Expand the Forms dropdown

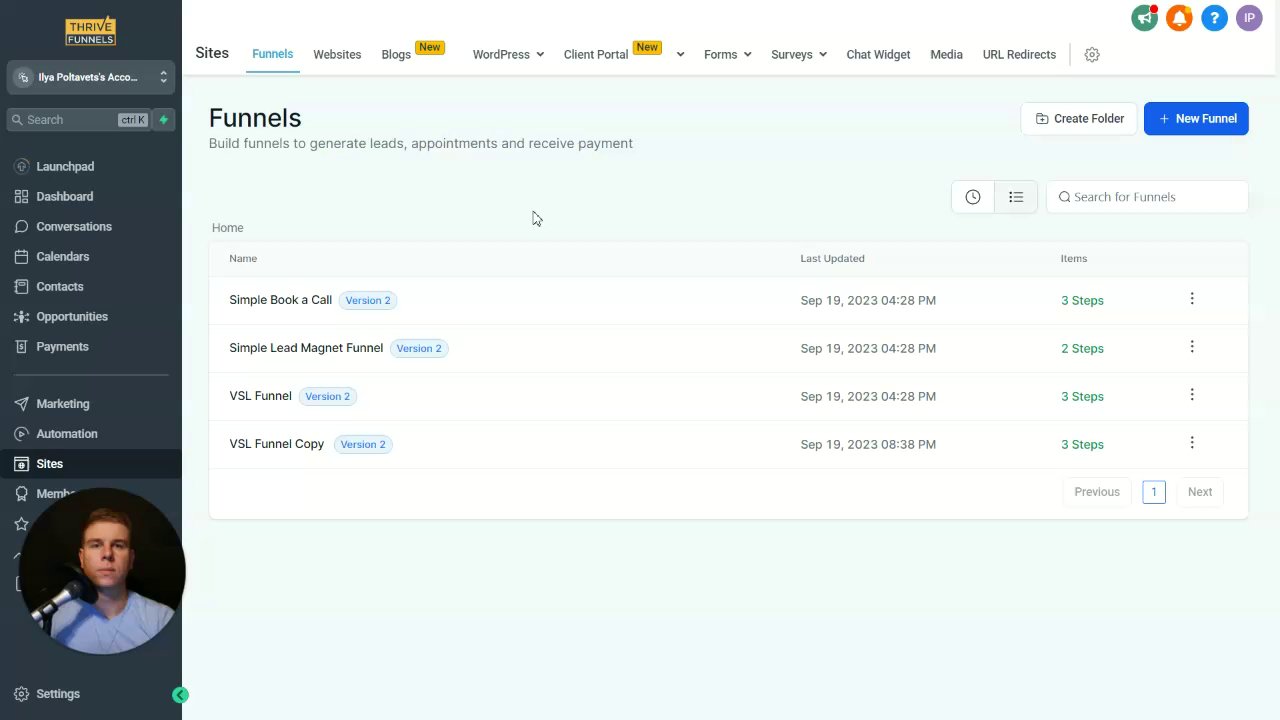click(727, 55)
